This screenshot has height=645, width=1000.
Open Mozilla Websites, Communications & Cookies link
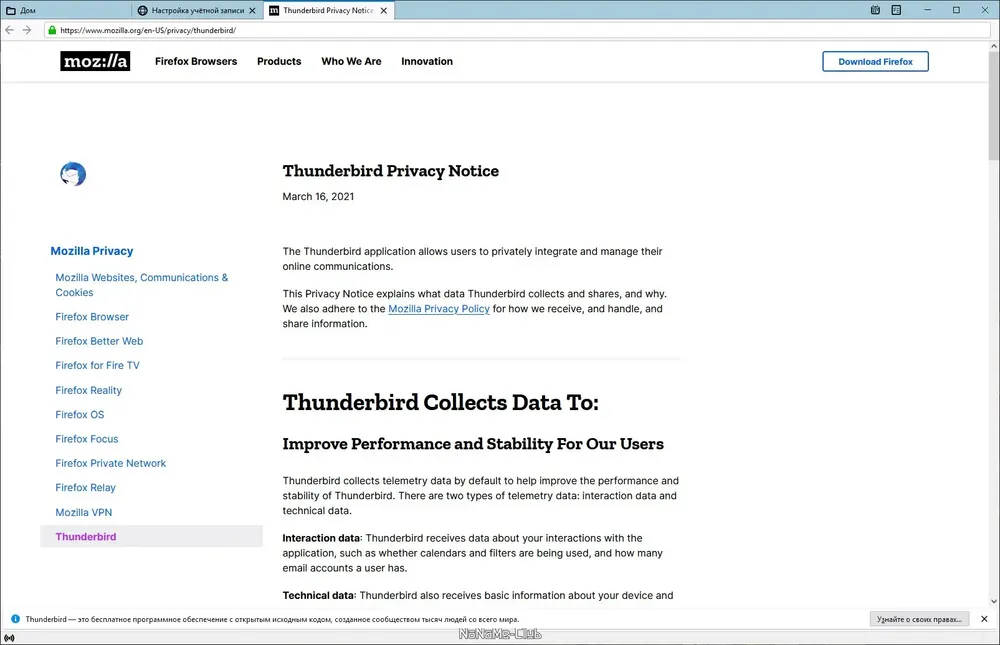(142, 285)
